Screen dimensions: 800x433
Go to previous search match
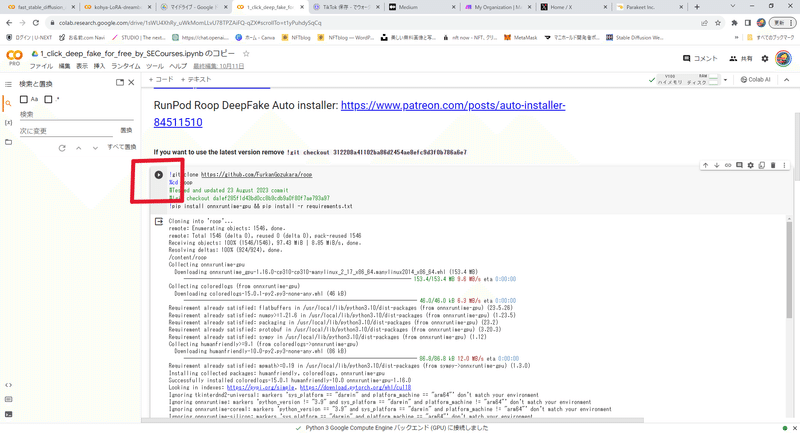(x=79, y=148)
